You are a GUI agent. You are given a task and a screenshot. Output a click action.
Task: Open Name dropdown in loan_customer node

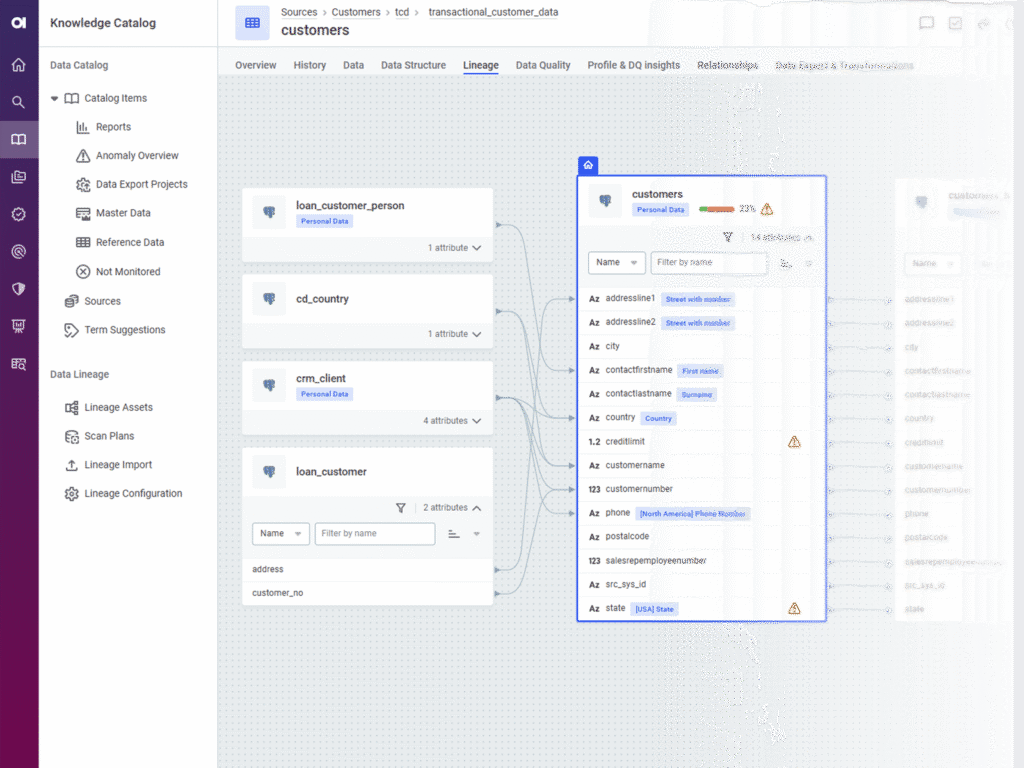[x=281, y=534]
